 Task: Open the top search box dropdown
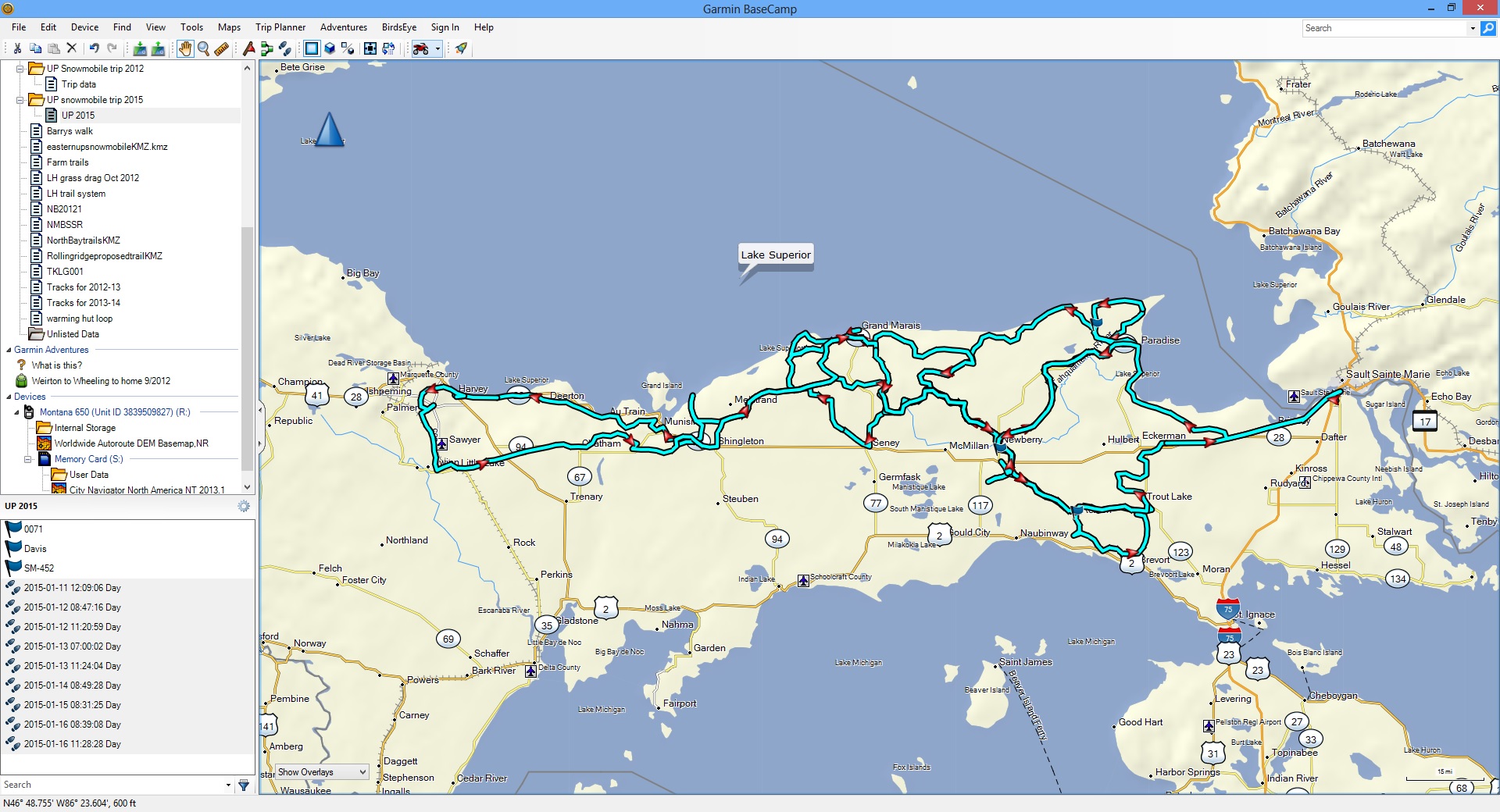[x=1473, y=28]
